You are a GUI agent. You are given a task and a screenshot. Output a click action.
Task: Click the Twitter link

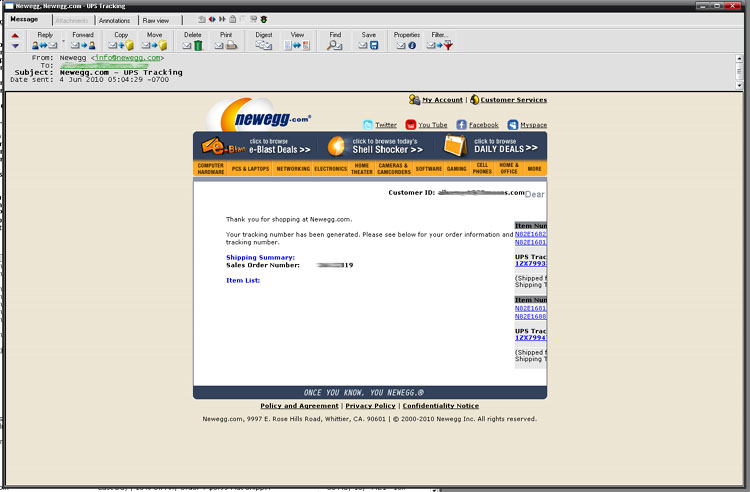(x=386, y=125)
